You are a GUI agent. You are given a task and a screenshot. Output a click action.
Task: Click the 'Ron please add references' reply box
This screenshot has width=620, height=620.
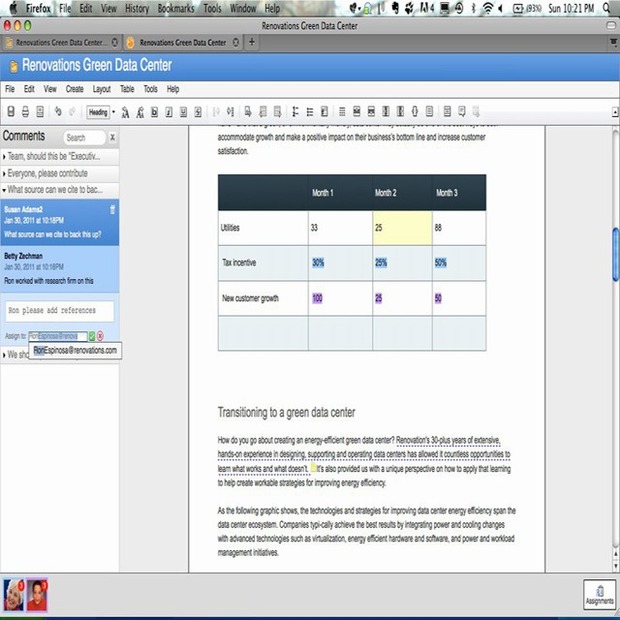coord(60,311)
